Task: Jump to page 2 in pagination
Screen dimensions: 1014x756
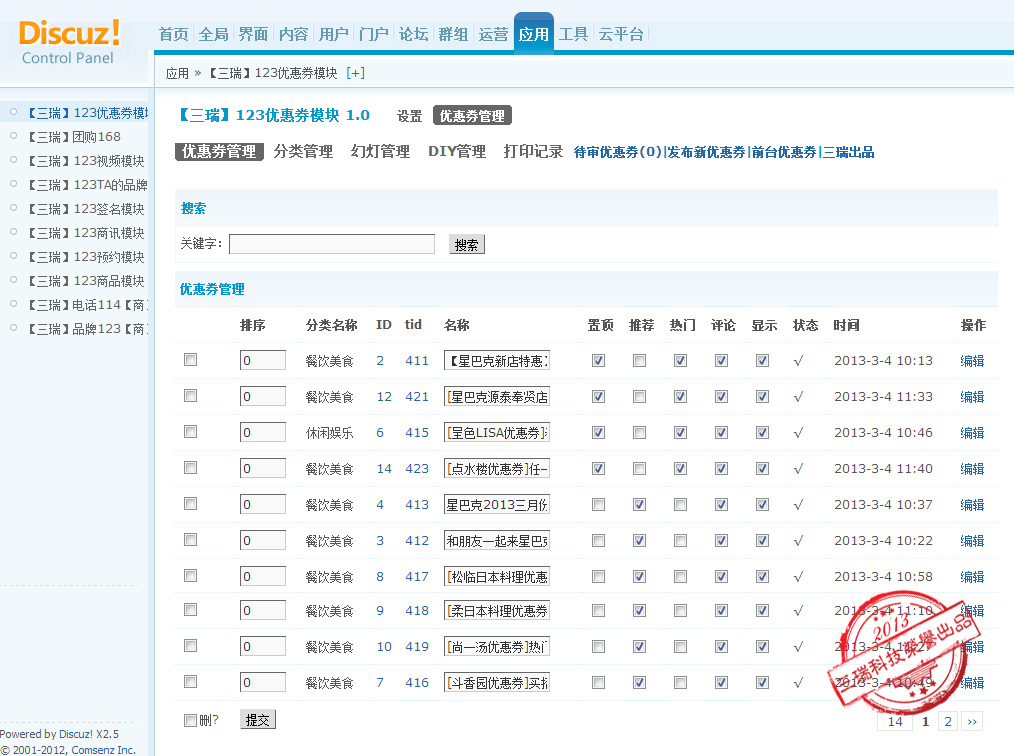Action: point(947,721)
